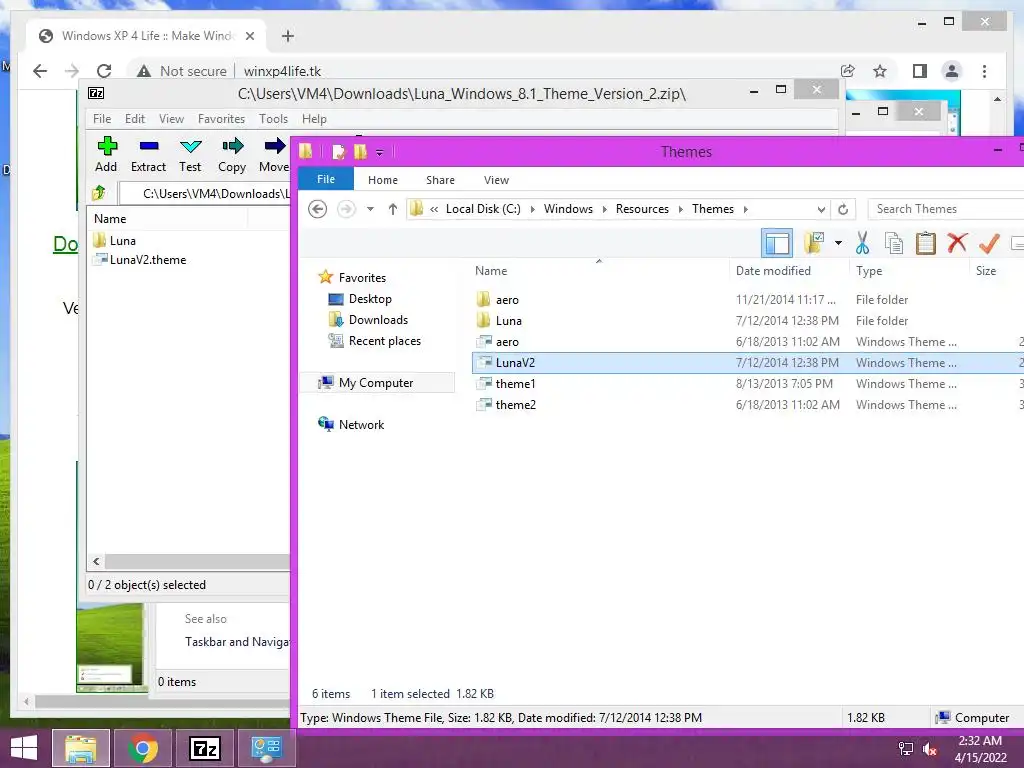The height and width of the screenshot is (768, 1024).
Task: Open Customize Quick Access Toolbar dropdown
Action: point(379,153)
